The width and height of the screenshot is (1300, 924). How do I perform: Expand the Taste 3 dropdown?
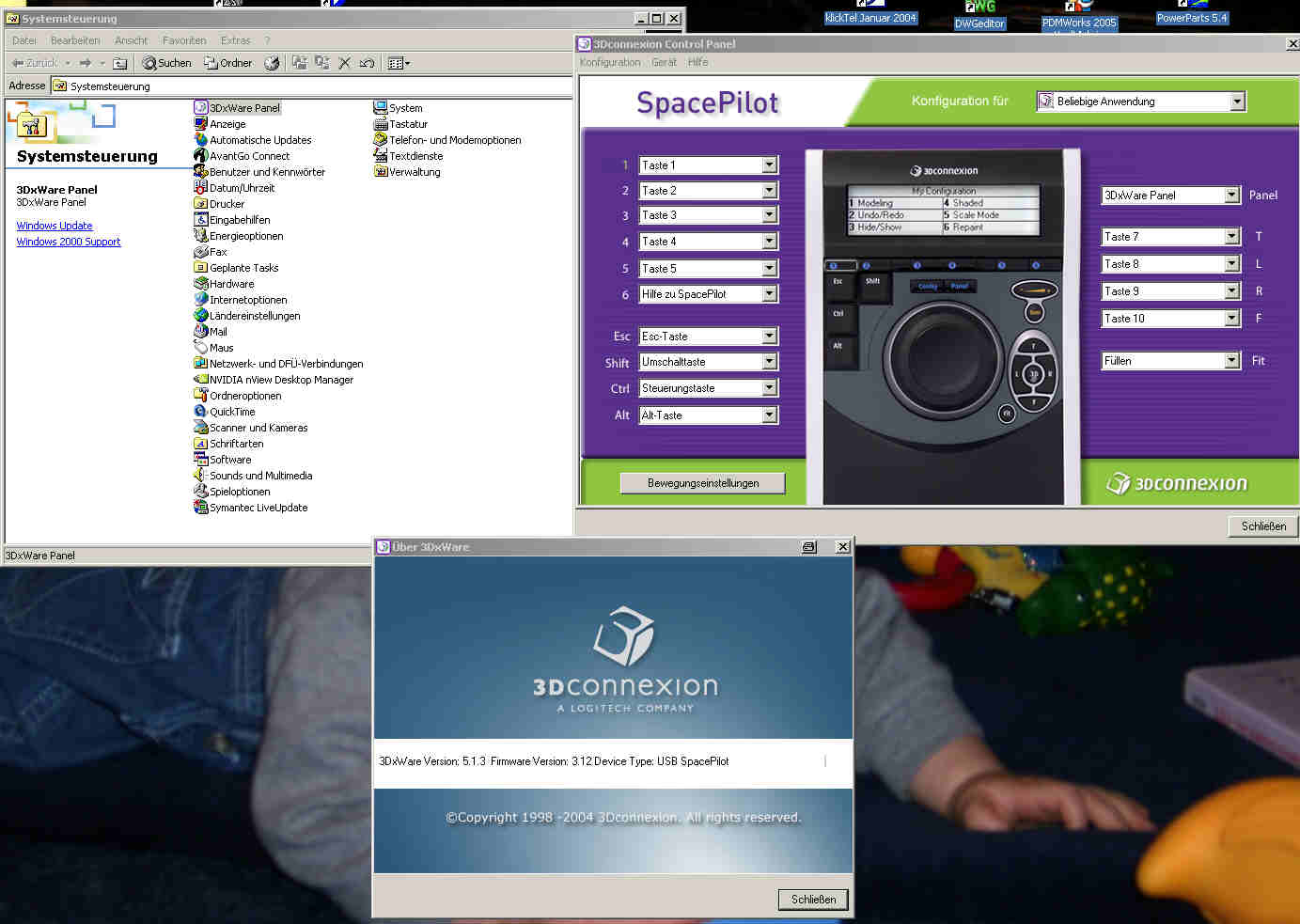click(x=769, y=215)
